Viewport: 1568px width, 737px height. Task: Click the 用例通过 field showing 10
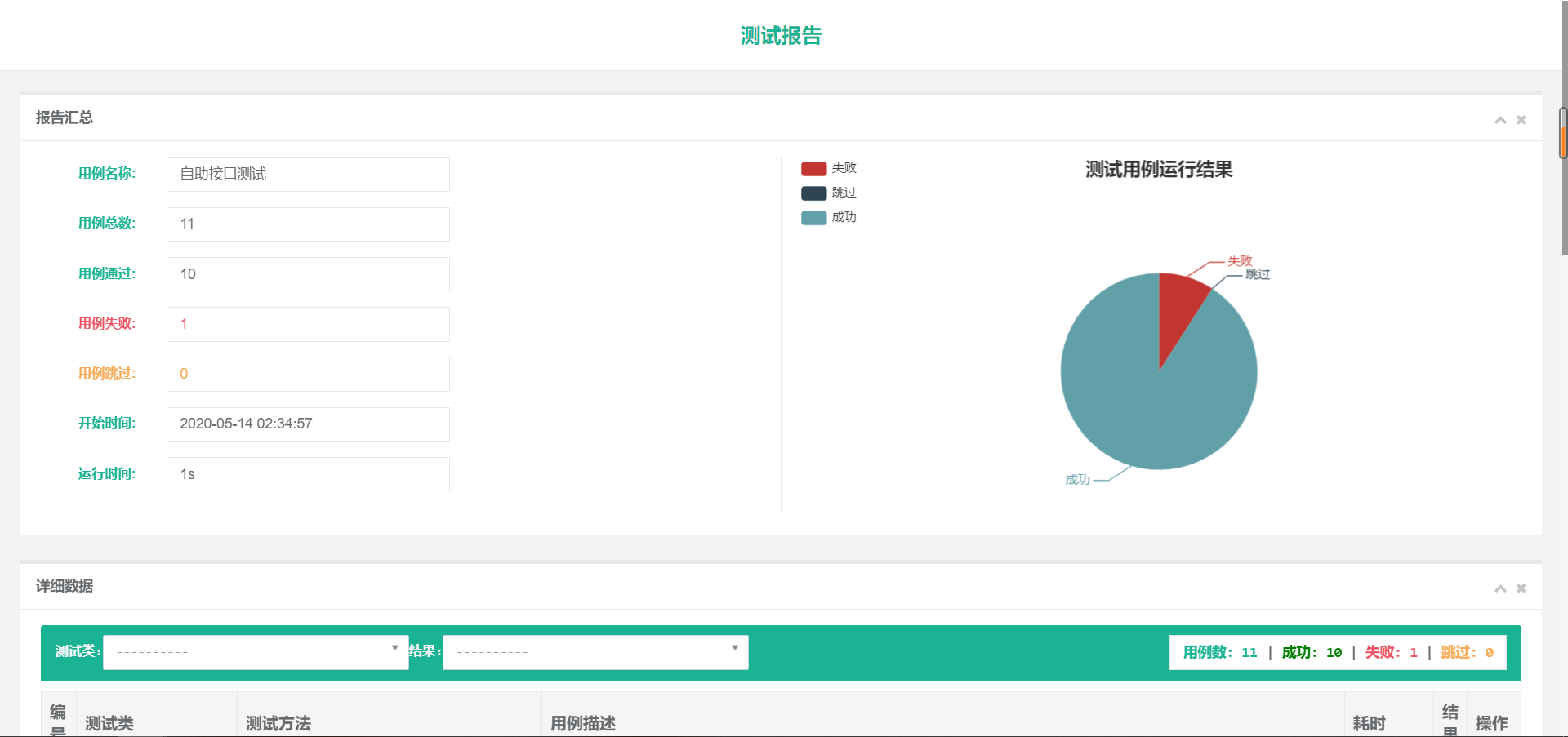coord(308,274)
